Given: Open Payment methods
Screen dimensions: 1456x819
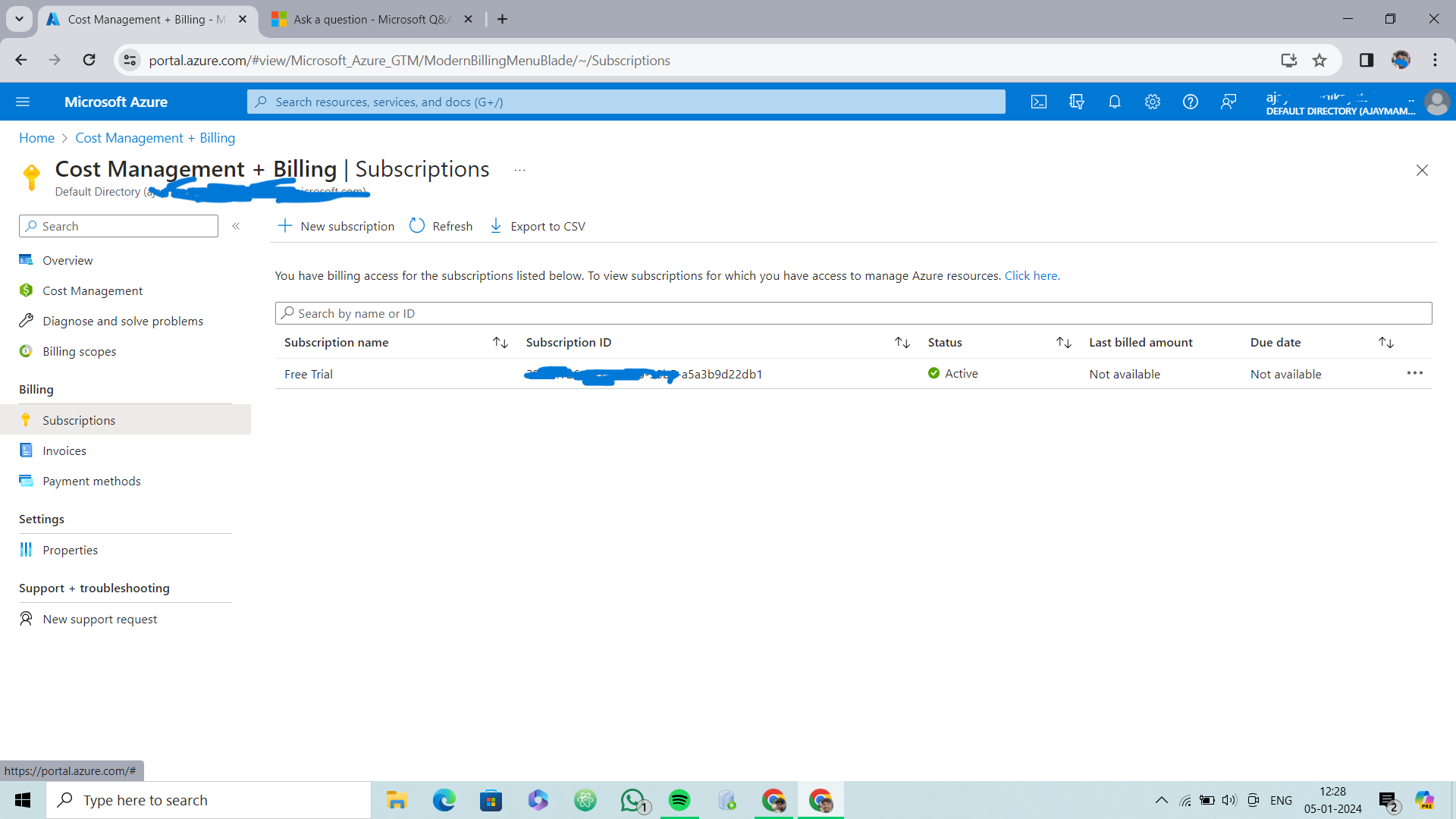Looking at the screenshot, I should (x=92, y=481).
